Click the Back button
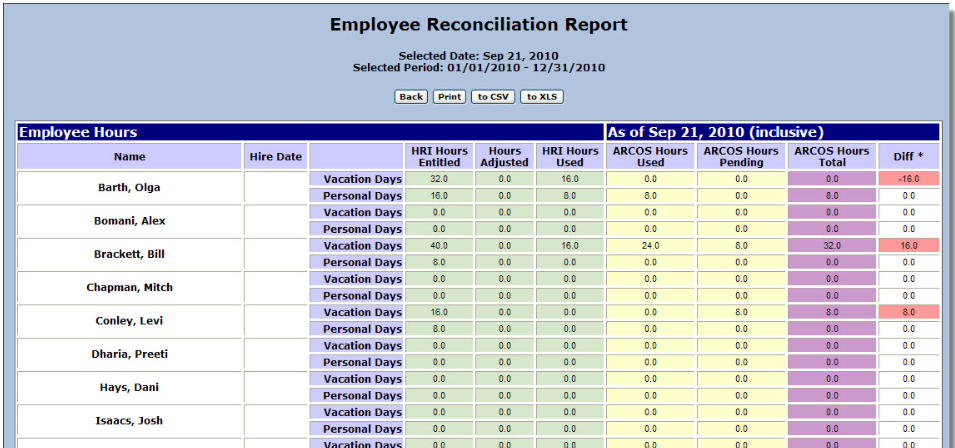 pos(411,97)
